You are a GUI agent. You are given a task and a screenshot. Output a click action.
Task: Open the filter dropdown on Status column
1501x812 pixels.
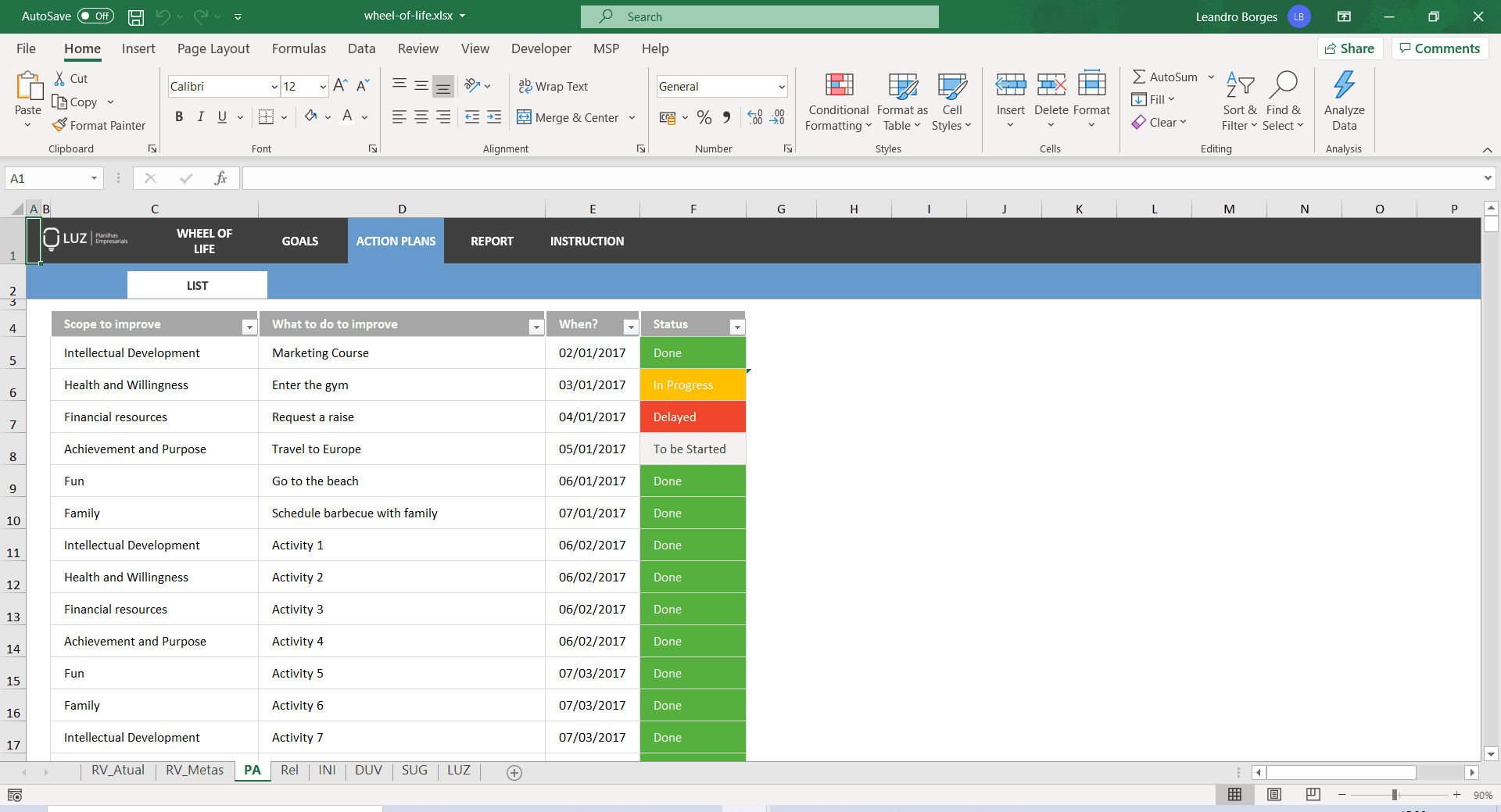point(737,326)
